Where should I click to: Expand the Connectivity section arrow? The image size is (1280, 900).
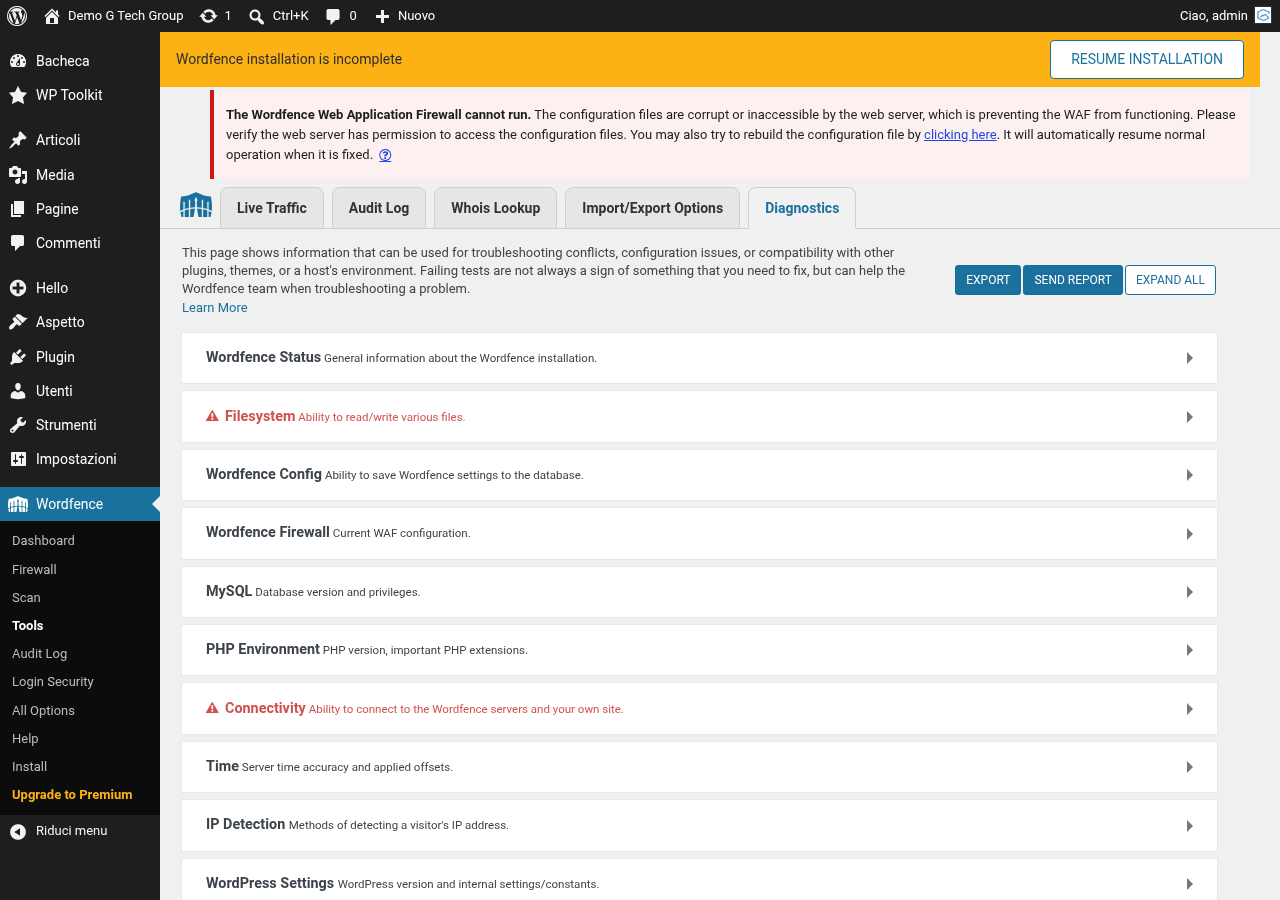(1189, 709)
